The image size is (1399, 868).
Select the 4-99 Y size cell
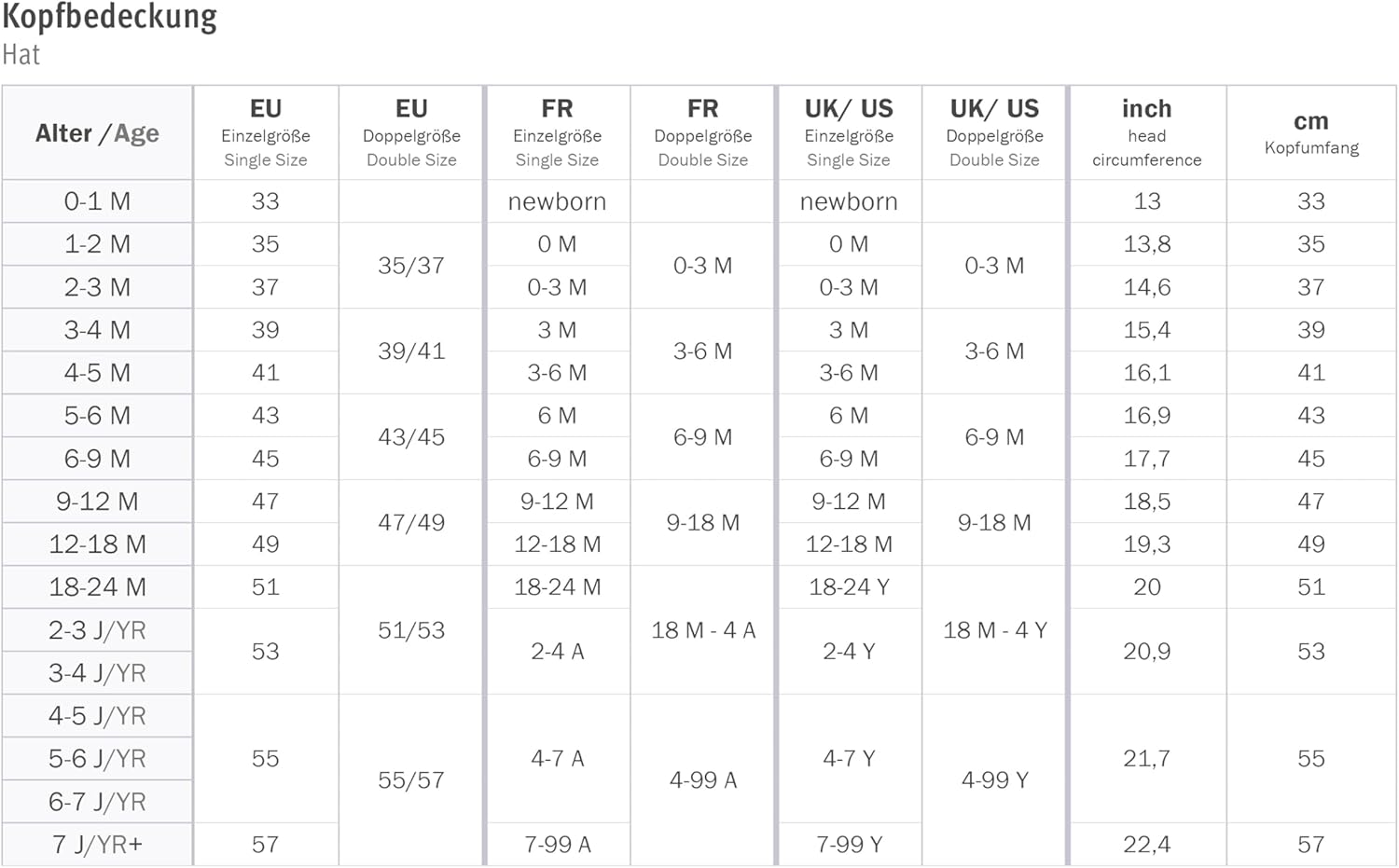coord(994,780)
